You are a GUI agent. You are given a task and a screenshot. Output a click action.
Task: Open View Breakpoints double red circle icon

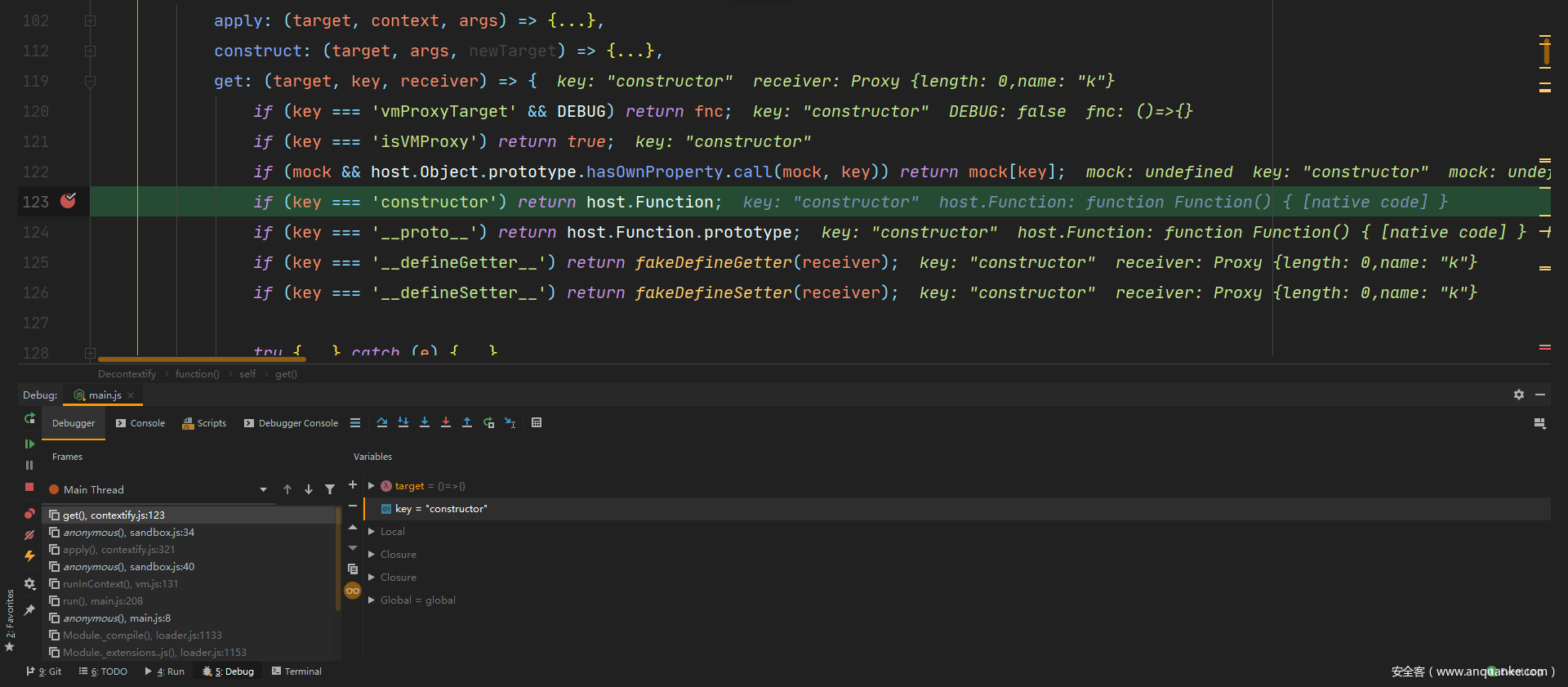[x=29, y=514]
